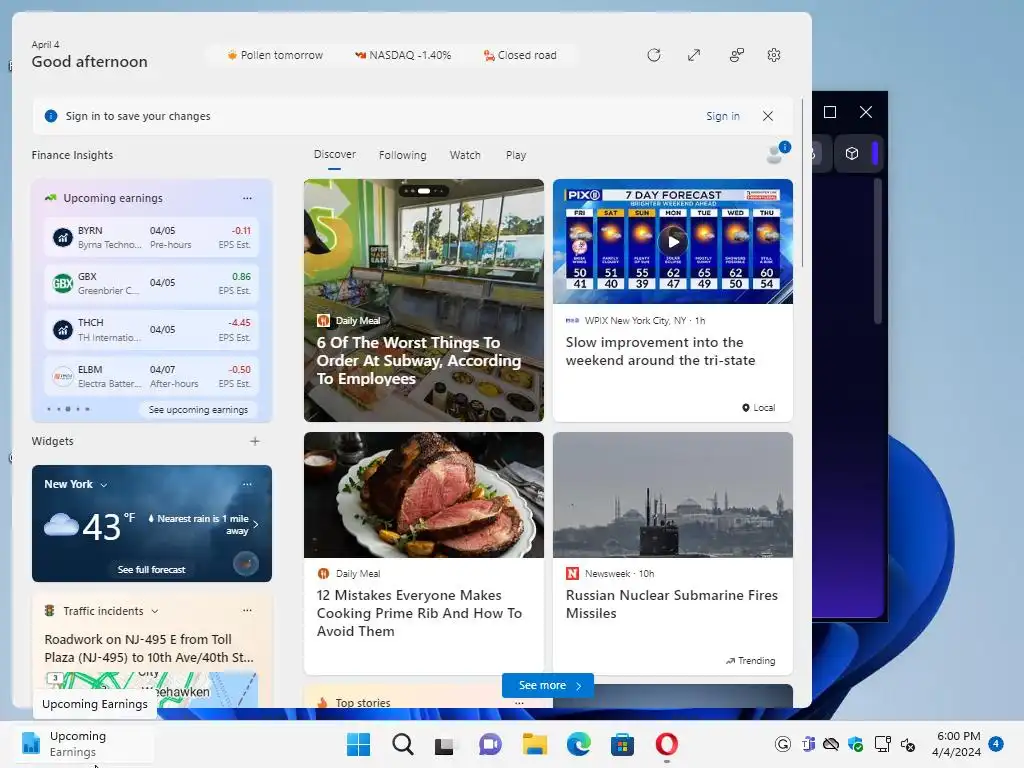This screenshot has height=768, width=1024.
Task: Click Daily Meal source on Prime Rib card
Action: (x=349, y=573)
